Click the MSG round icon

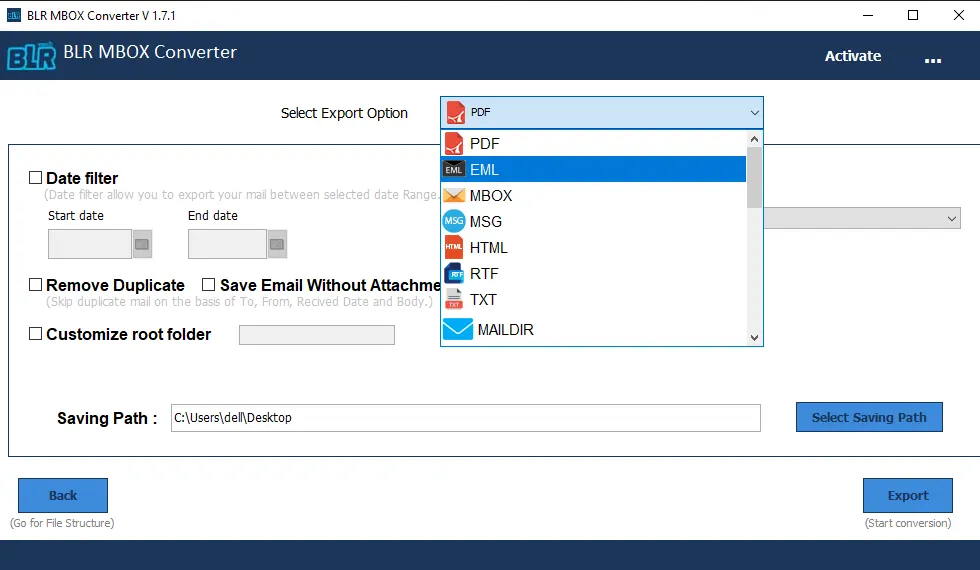454,221
